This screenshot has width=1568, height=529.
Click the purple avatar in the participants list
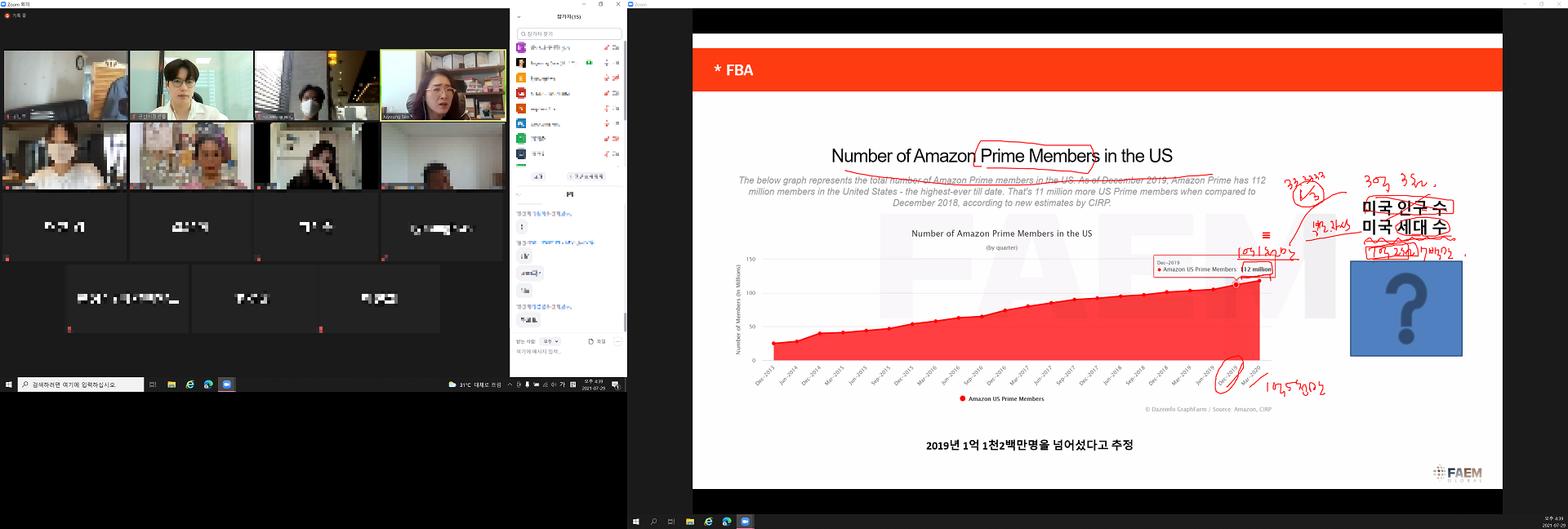521,47
